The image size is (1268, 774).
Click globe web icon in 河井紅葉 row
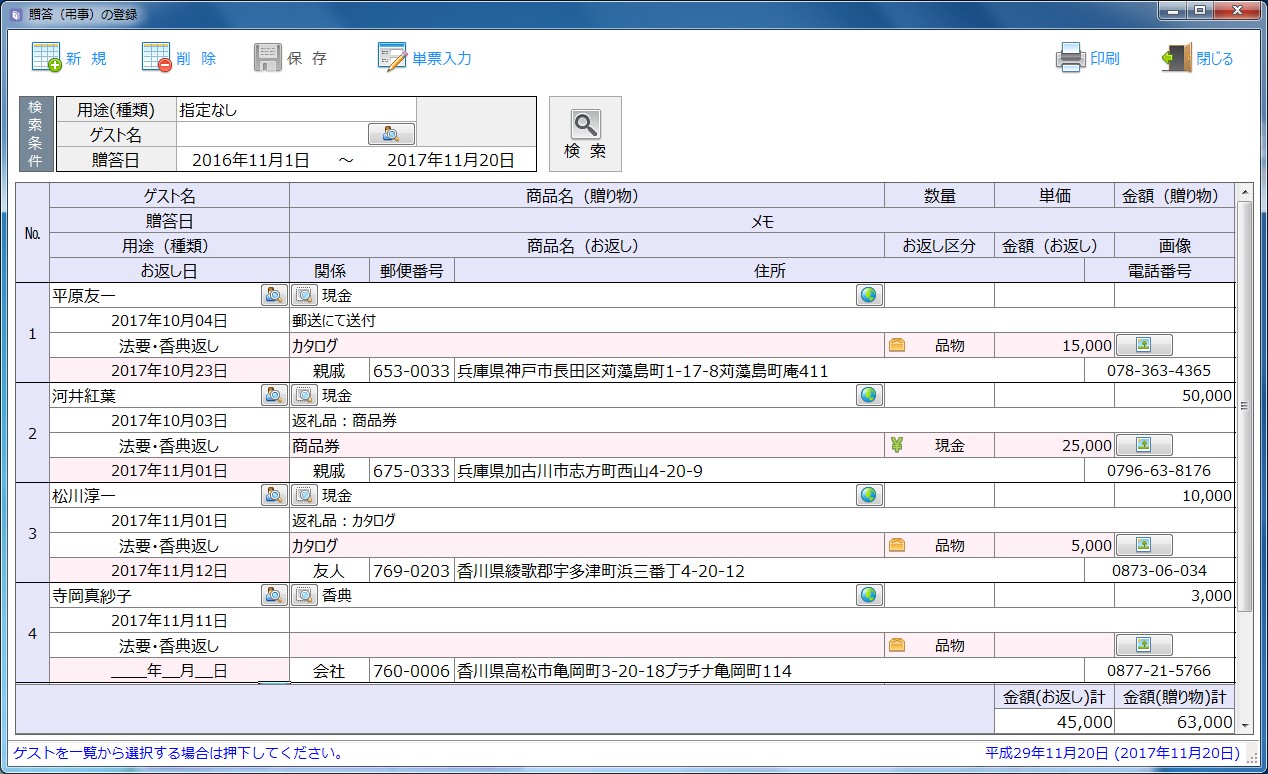point(869,395)
